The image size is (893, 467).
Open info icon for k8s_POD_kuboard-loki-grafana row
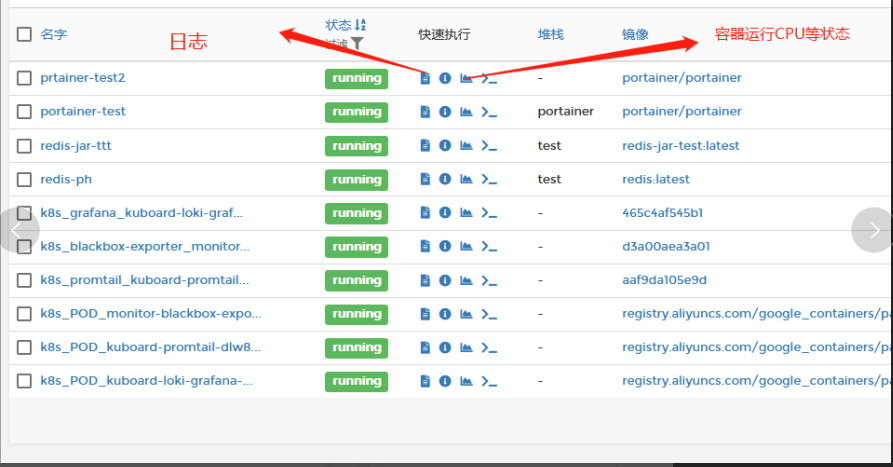445,381
